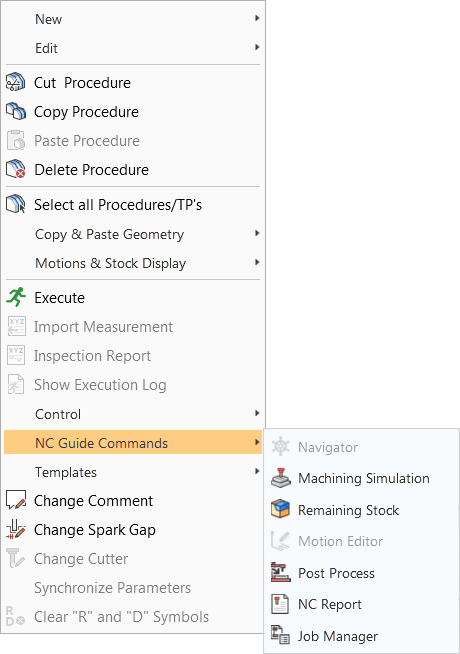Screen dimensions: 460x654
Task: Click the Copy Procedure icon
Action: coord(15,111)
